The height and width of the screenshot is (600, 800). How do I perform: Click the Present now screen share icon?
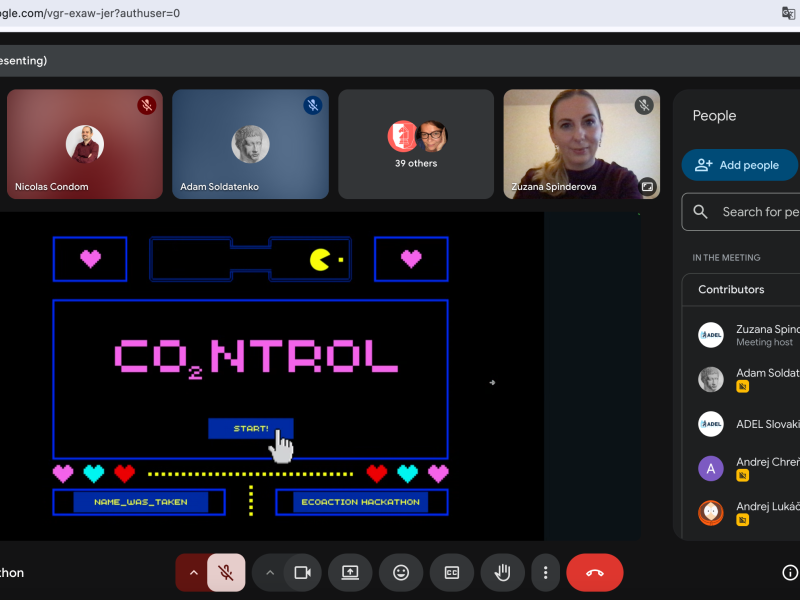point(350,573)
